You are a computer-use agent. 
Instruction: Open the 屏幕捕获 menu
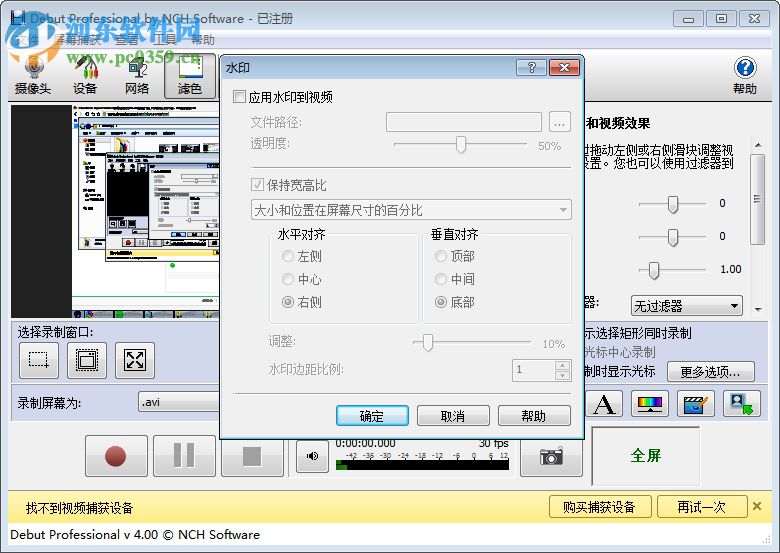[x=77, y=40]
